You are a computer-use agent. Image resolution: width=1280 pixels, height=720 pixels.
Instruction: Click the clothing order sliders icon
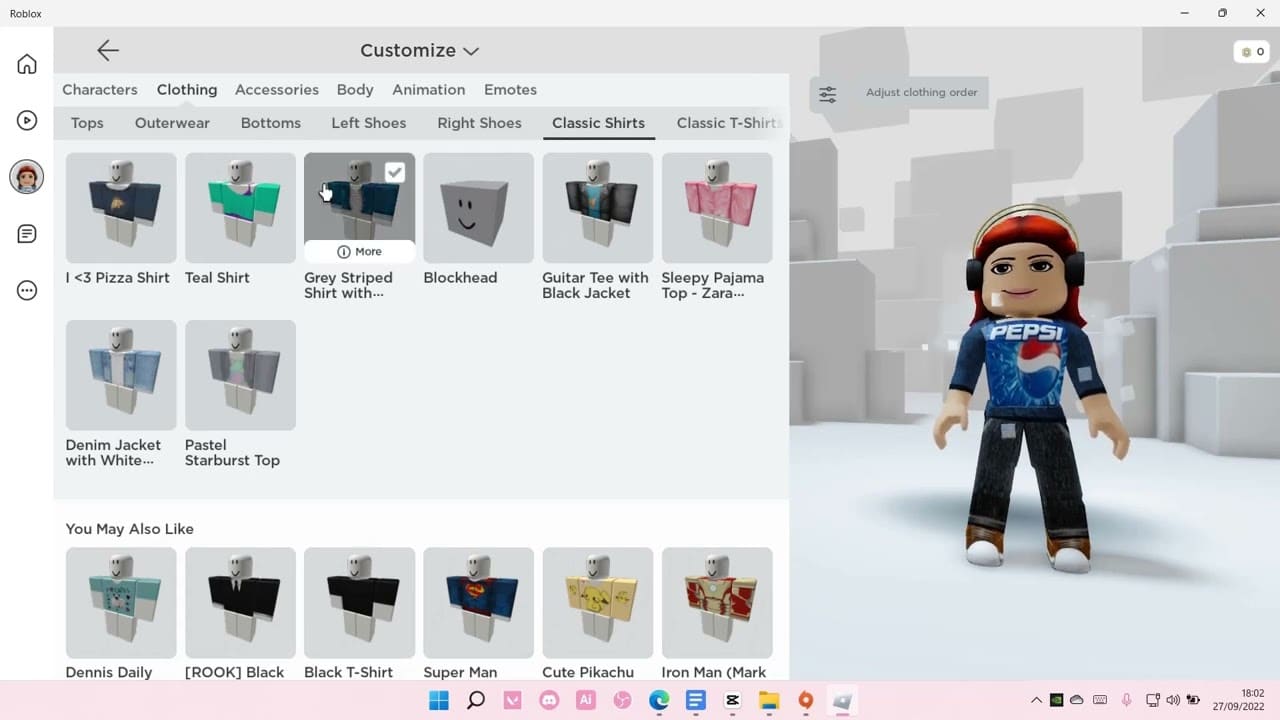click(x=828, y=94)
